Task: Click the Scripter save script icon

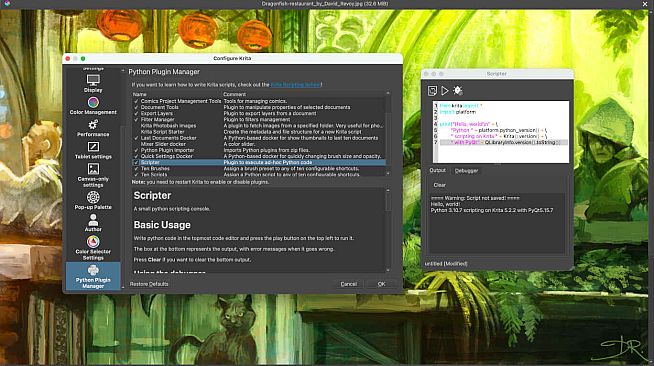Action: [432, 90]
